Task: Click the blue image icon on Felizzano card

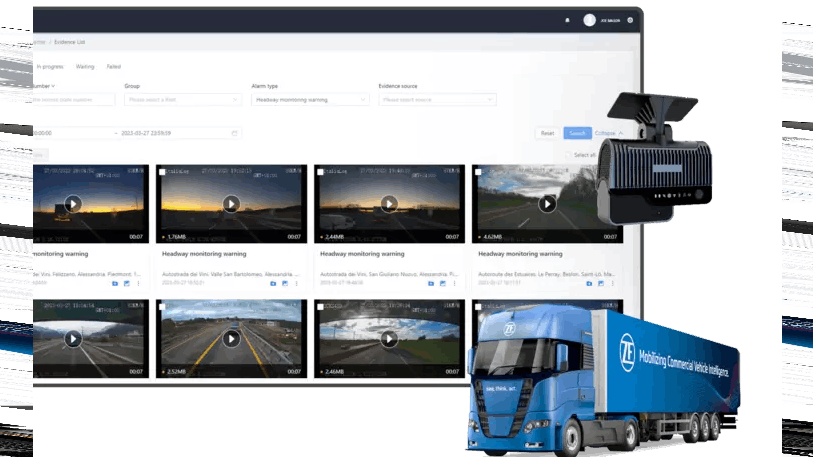Action: pos(127,284)
